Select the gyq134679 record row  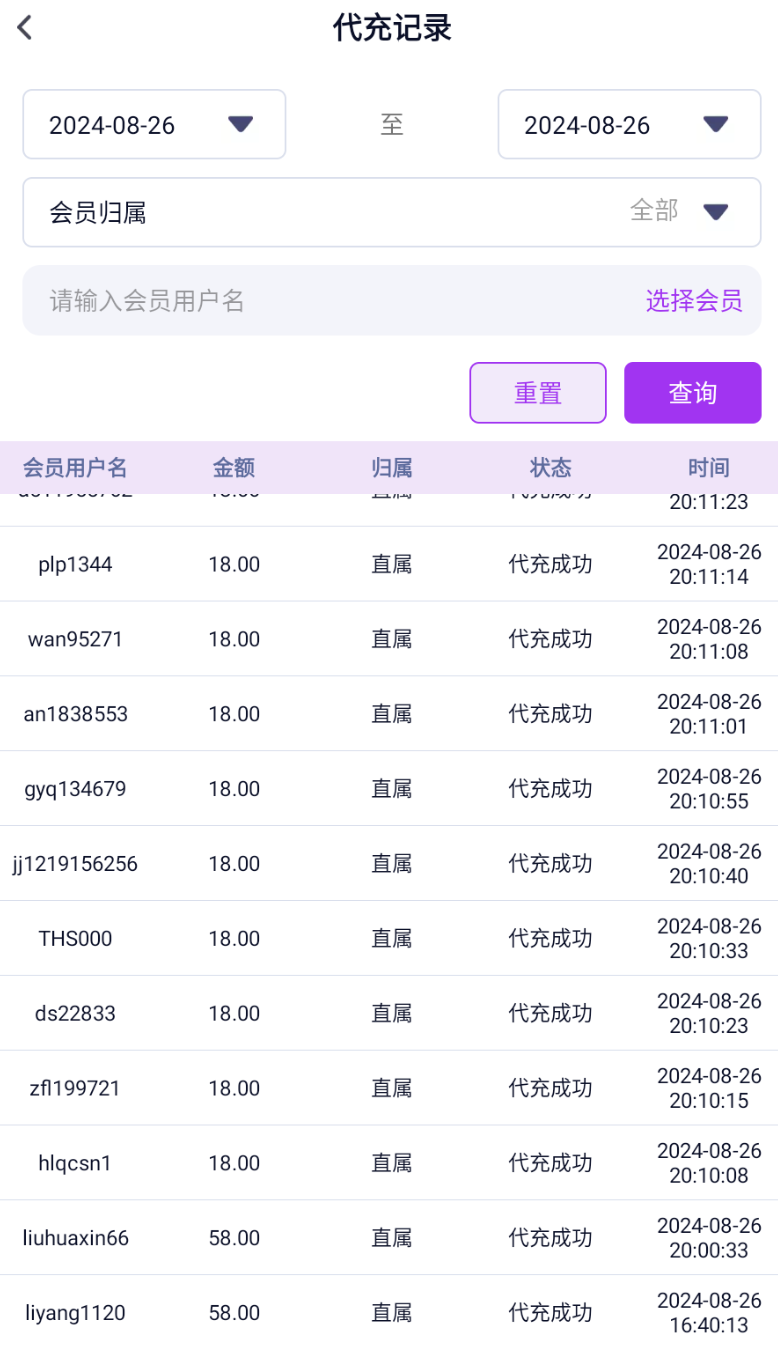click(x=389, y=790)
